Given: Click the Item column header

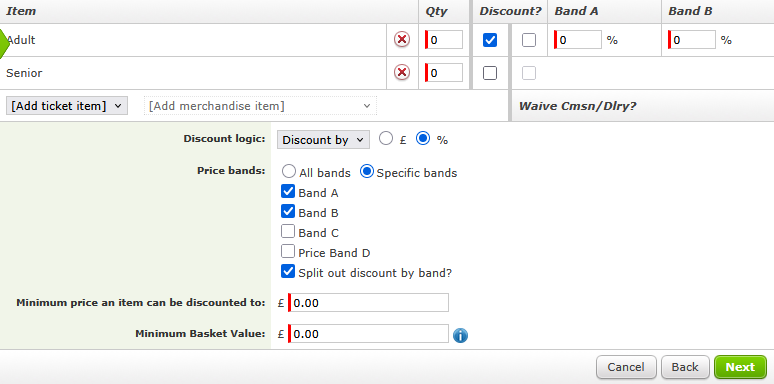Looking at the screenshot, I should coord(21,11).
